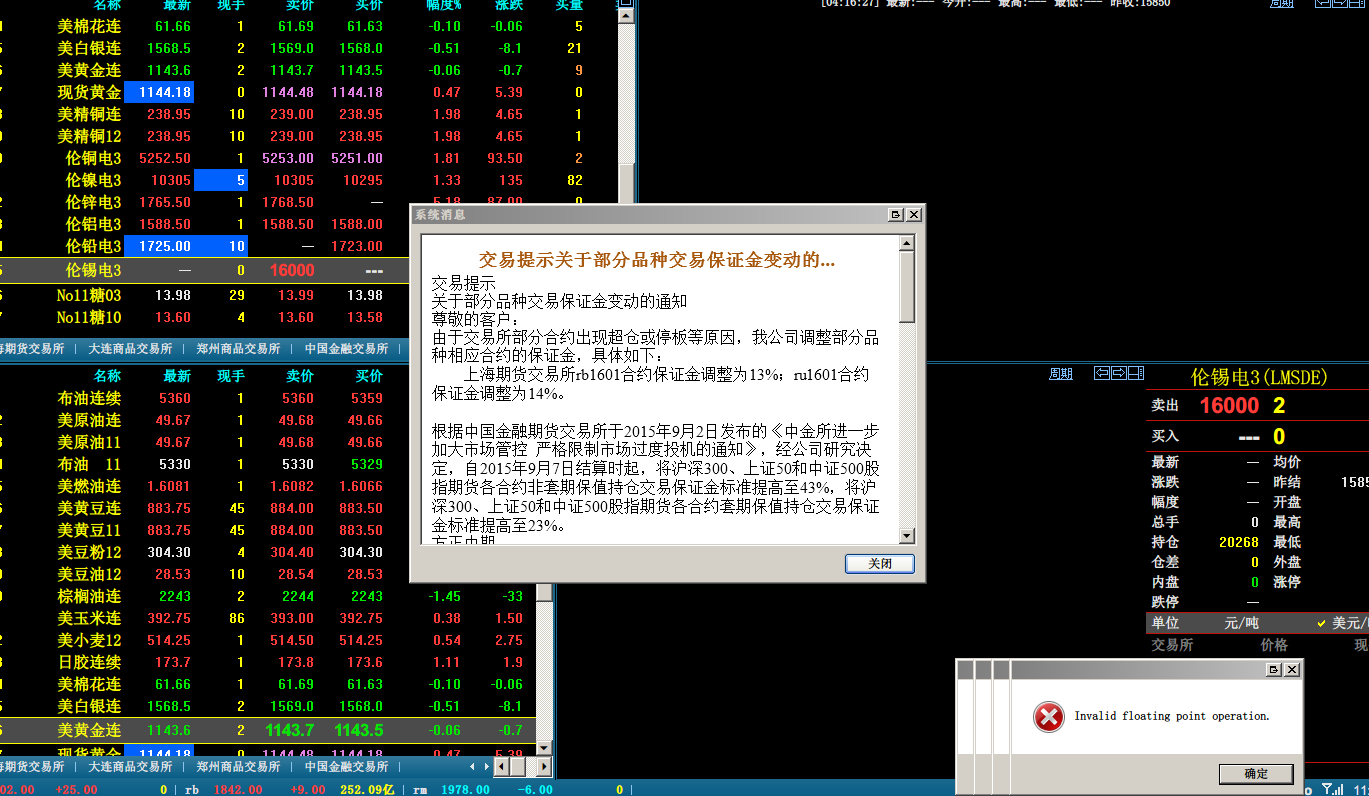This screenshot has height=796, width=1369.
Task: Click the restore icon in 系统消息 title bar
Action: tap(896, 215)
